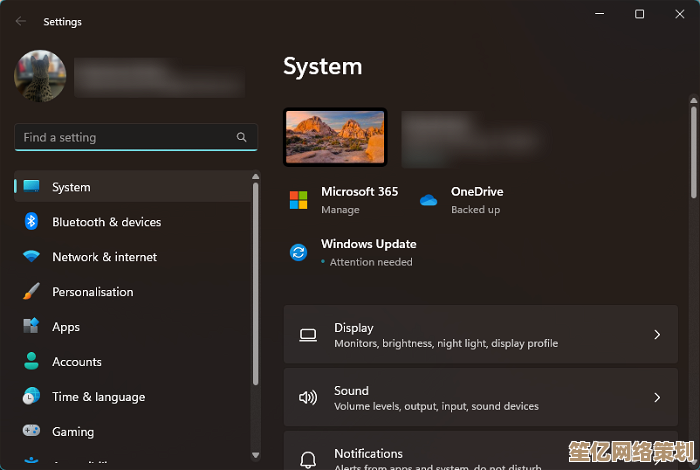
Task: Click the Accounts person icon
Action: [31, 362]
